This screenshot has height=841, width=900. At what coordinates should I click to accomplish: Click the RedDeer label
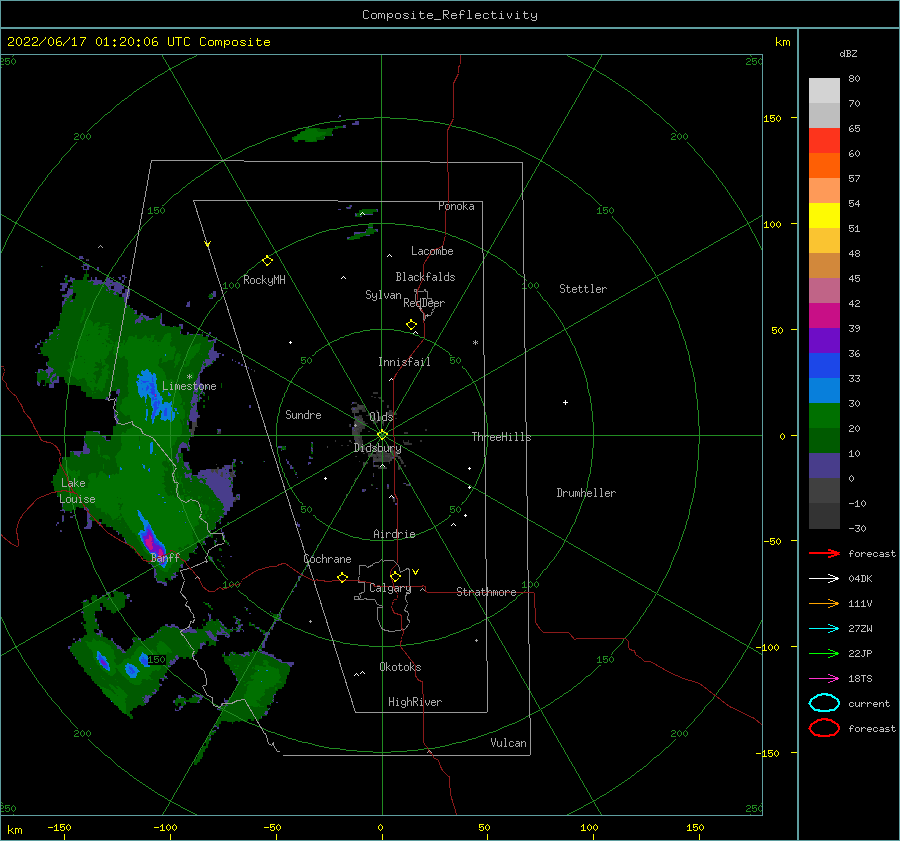(x=424, y=303)
